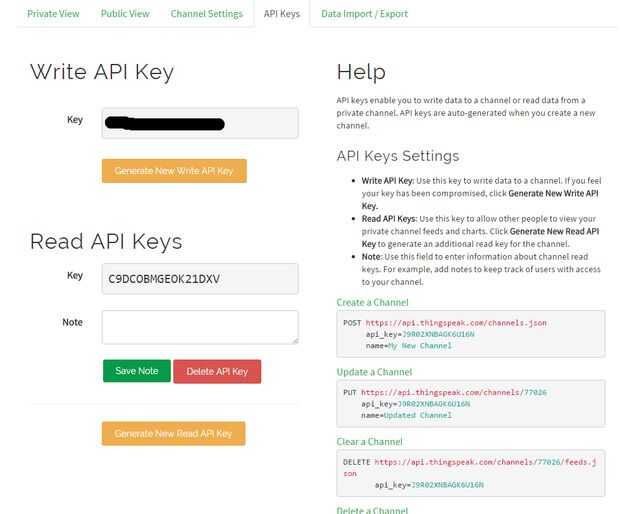
Task: Click the orange Generate New Read API Key button
Action: (x=173, y=433)
